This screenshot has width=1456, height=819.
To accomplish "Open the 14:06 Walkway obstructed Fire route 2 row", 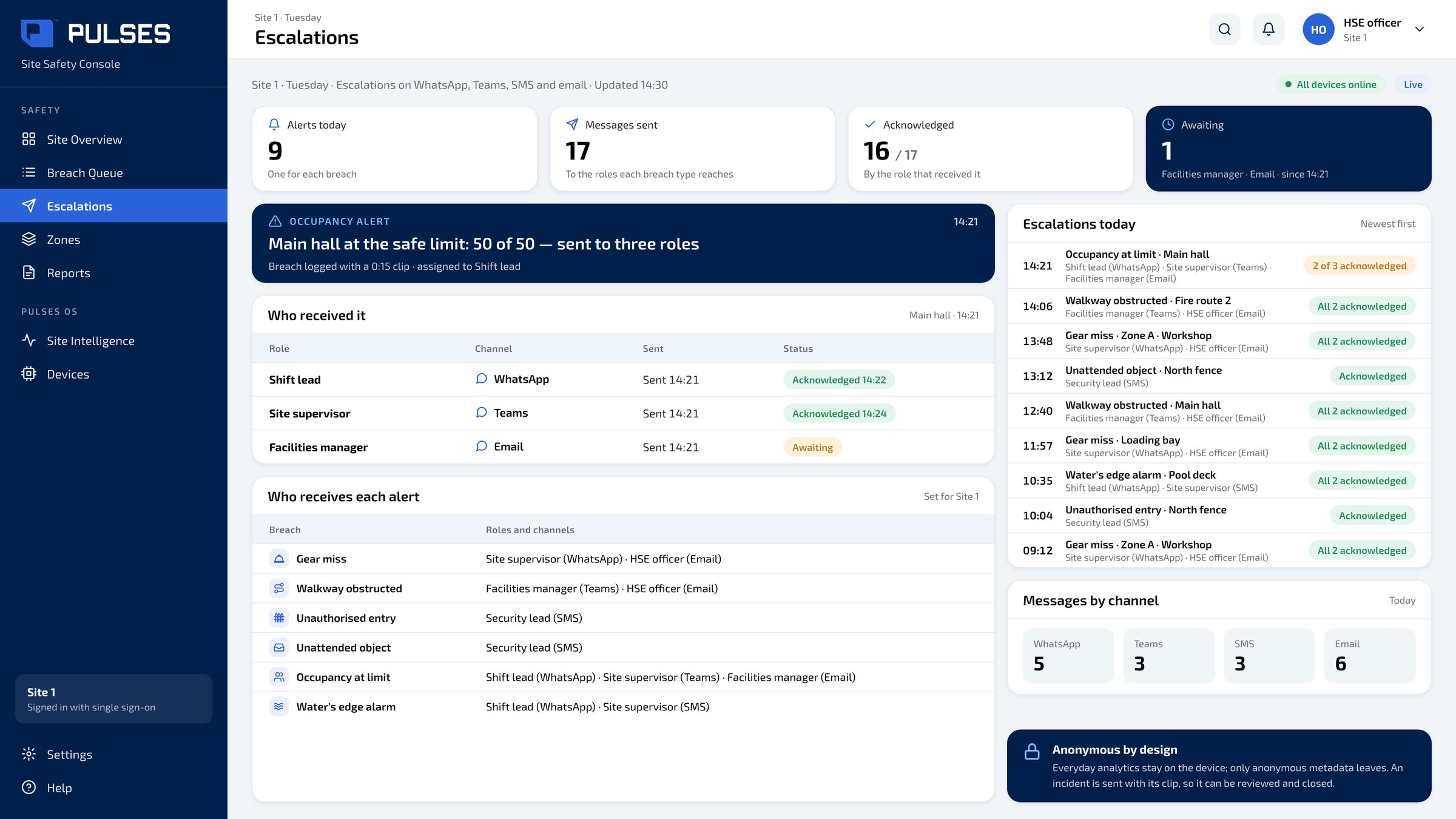I will point(1219,306).
